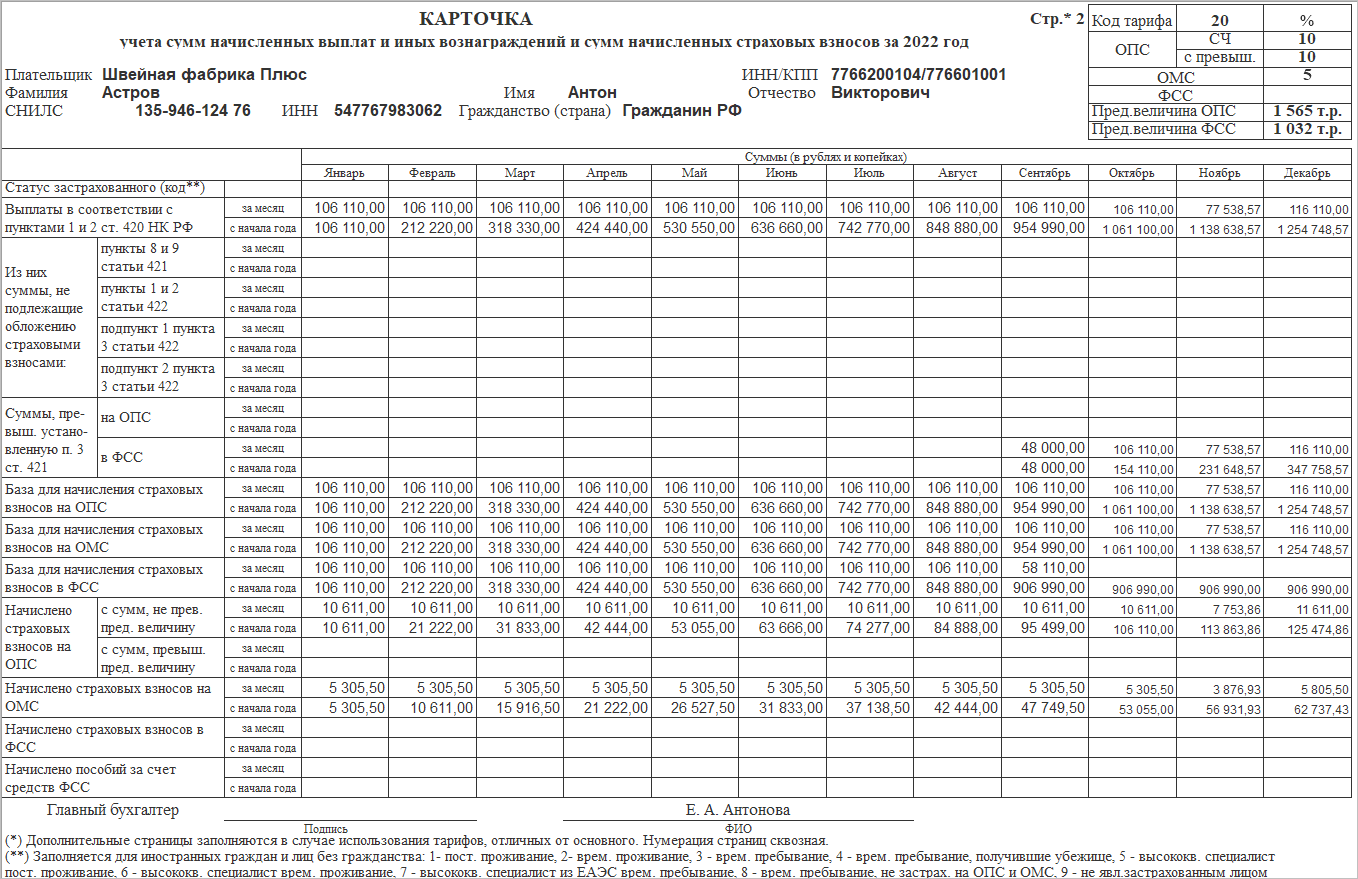Select cumulative value 113 863,86
The width and height of the screenshot is (1358, 879).
tap(1231, 629)
